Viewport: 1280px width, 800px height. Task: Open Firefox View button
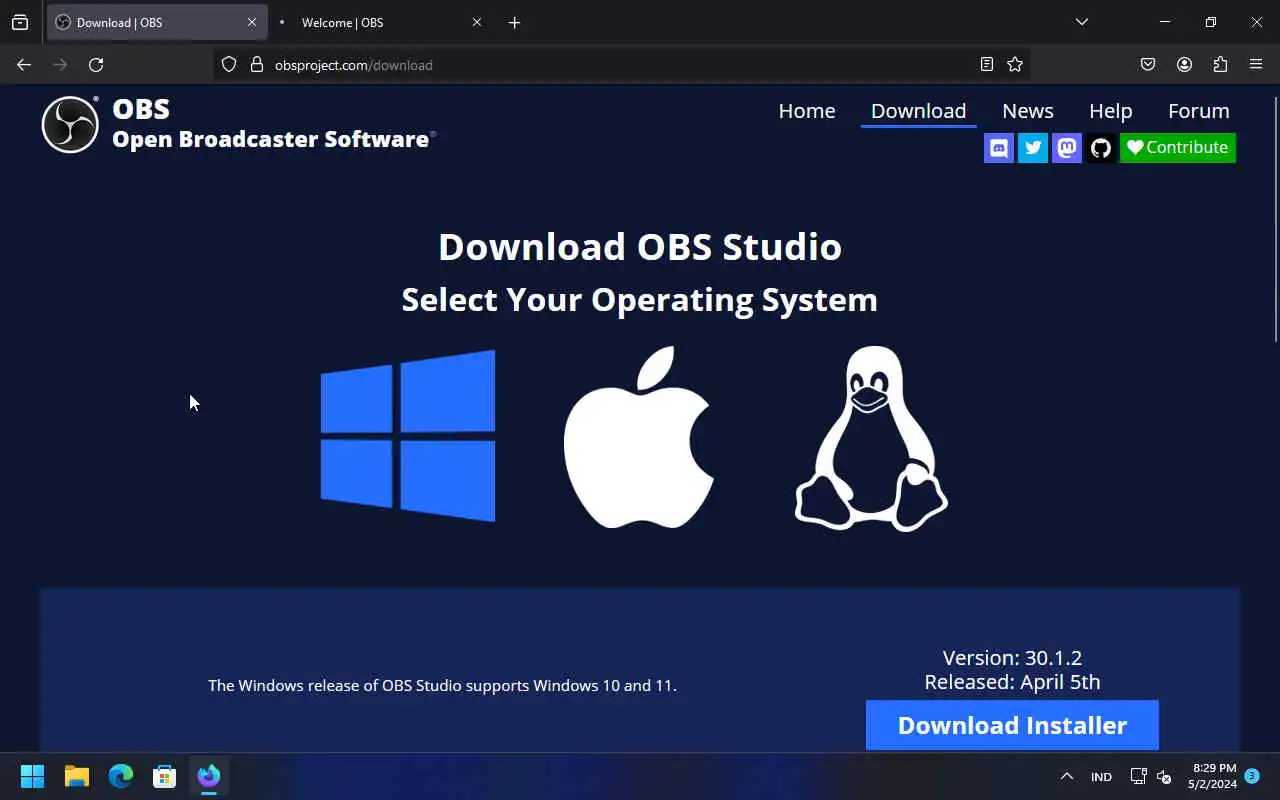click(x=20, y=22)
